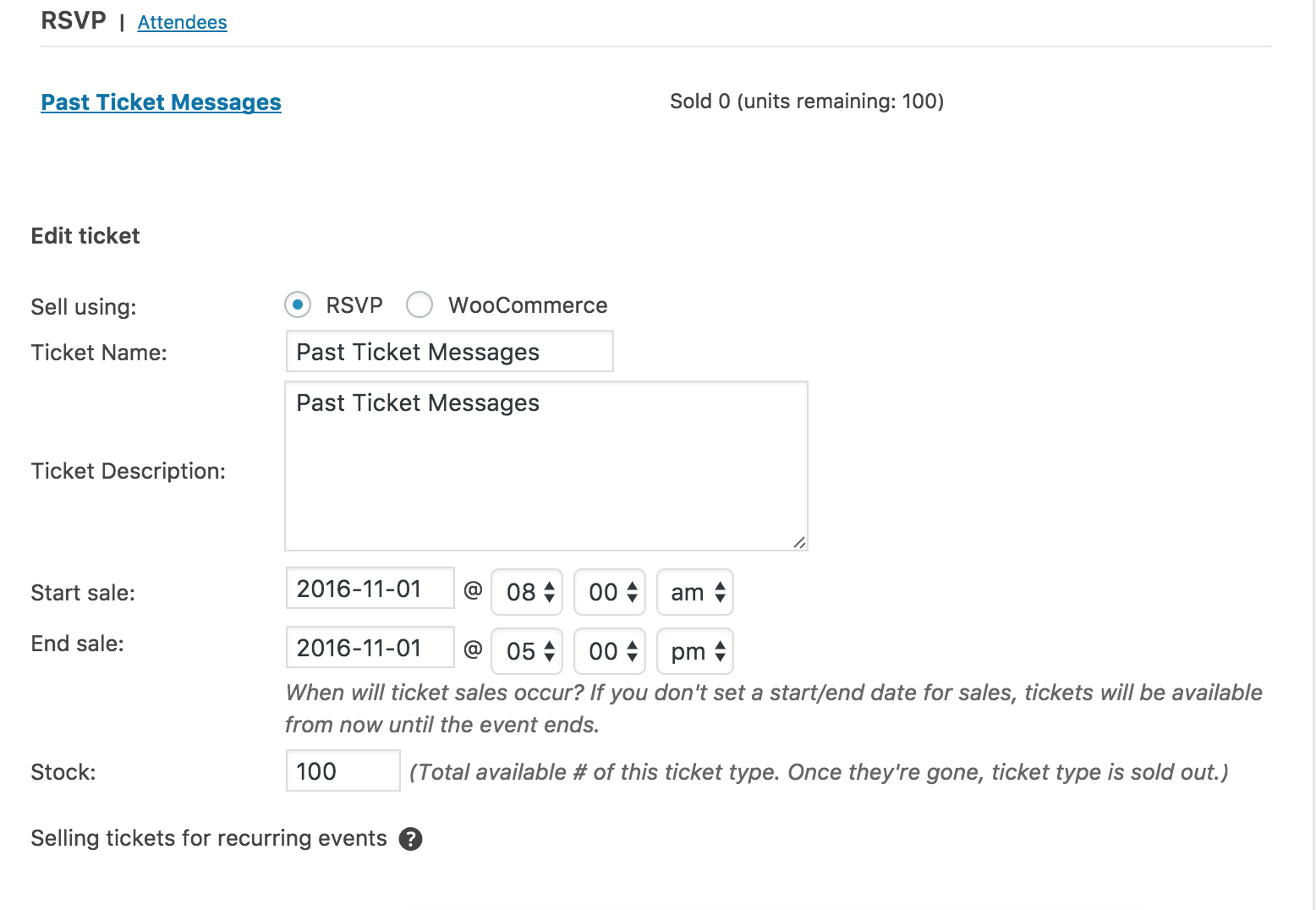Click the Past Ticket Messages heading link
The width and height of the screenshot is (1316, 910).
[x=161, y=102]
